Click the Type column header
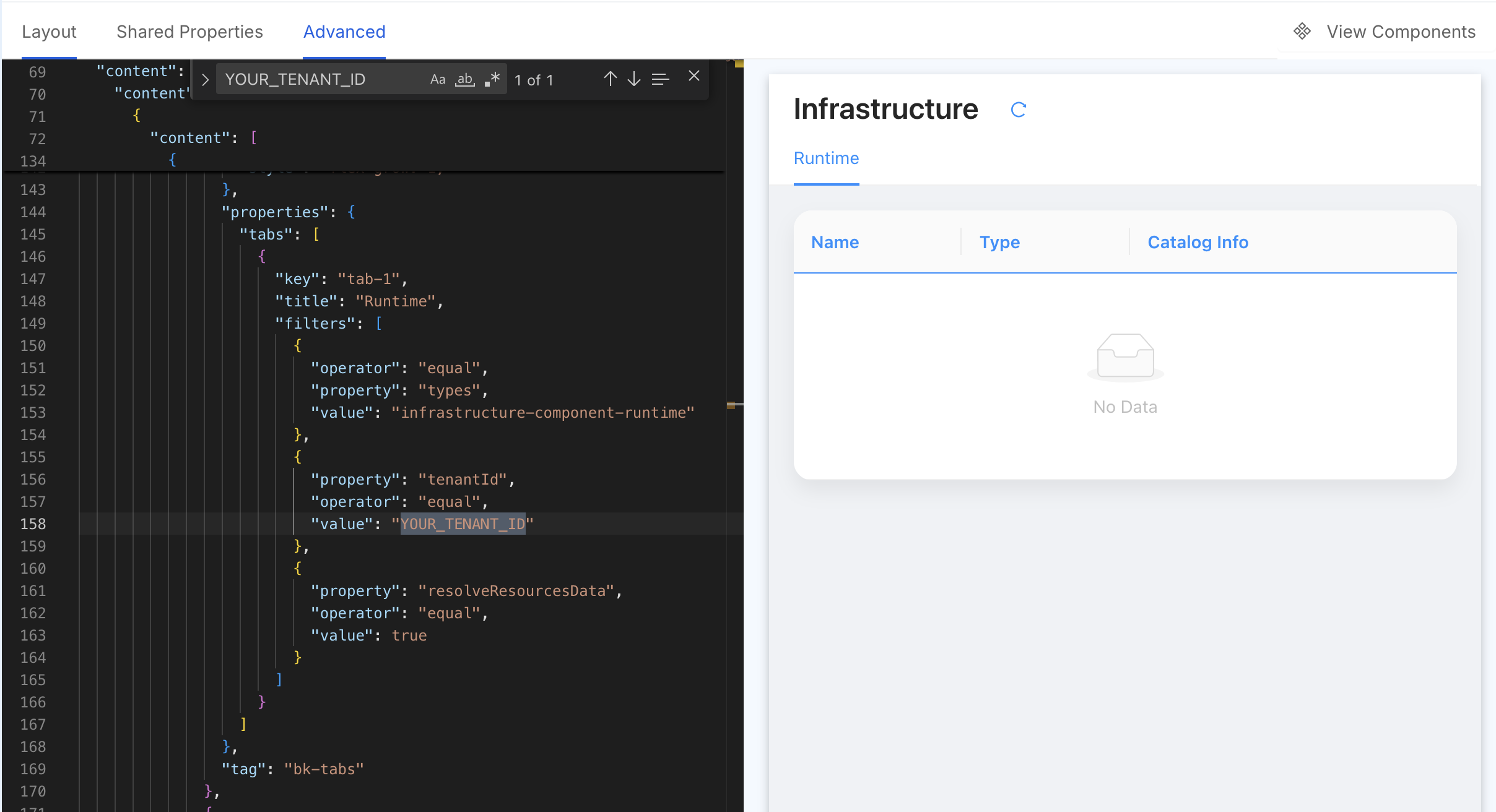1496x812 pixels. 999,242
